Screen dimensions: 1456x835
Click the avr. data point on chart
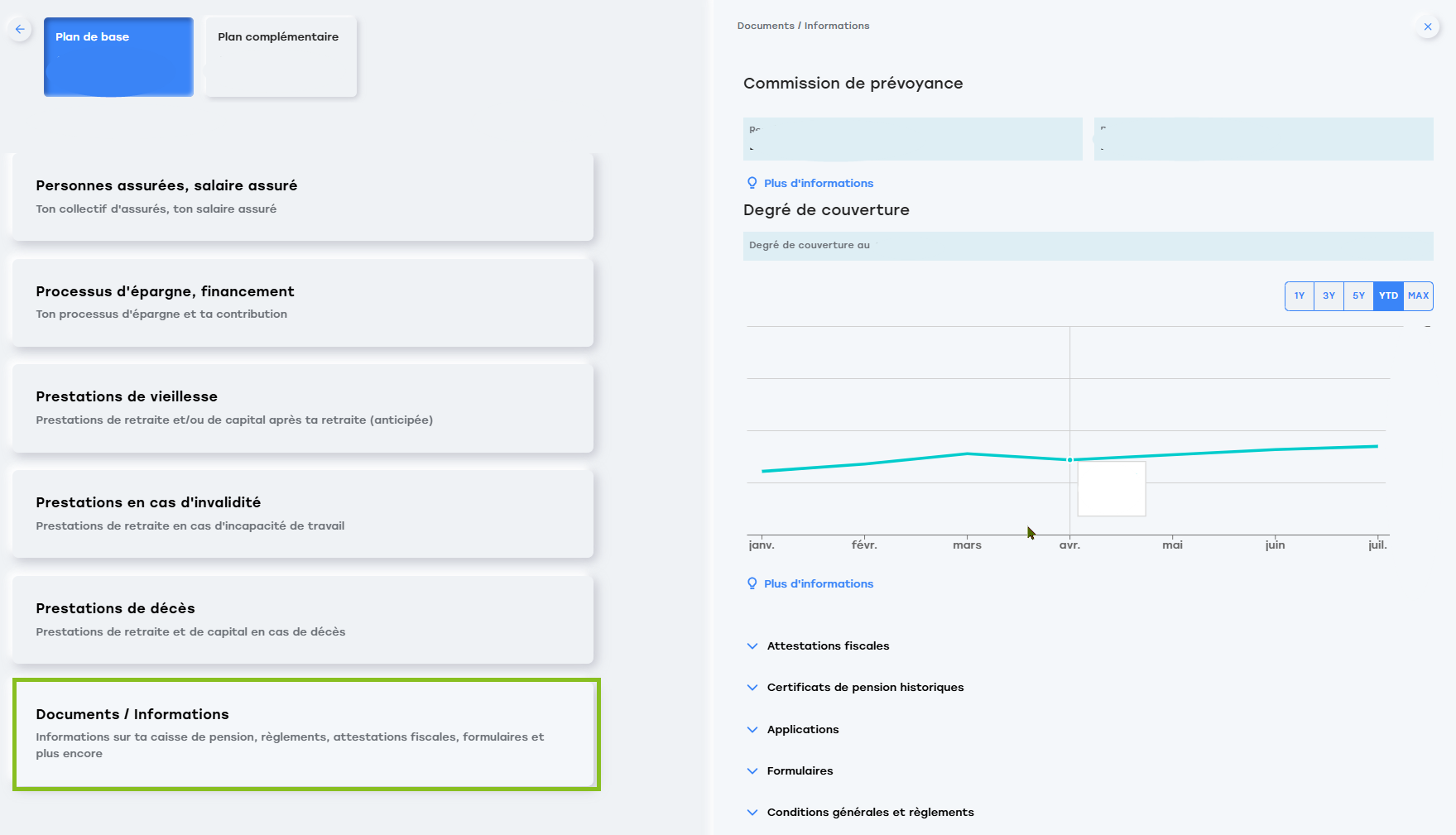(x=1070, y=459)
